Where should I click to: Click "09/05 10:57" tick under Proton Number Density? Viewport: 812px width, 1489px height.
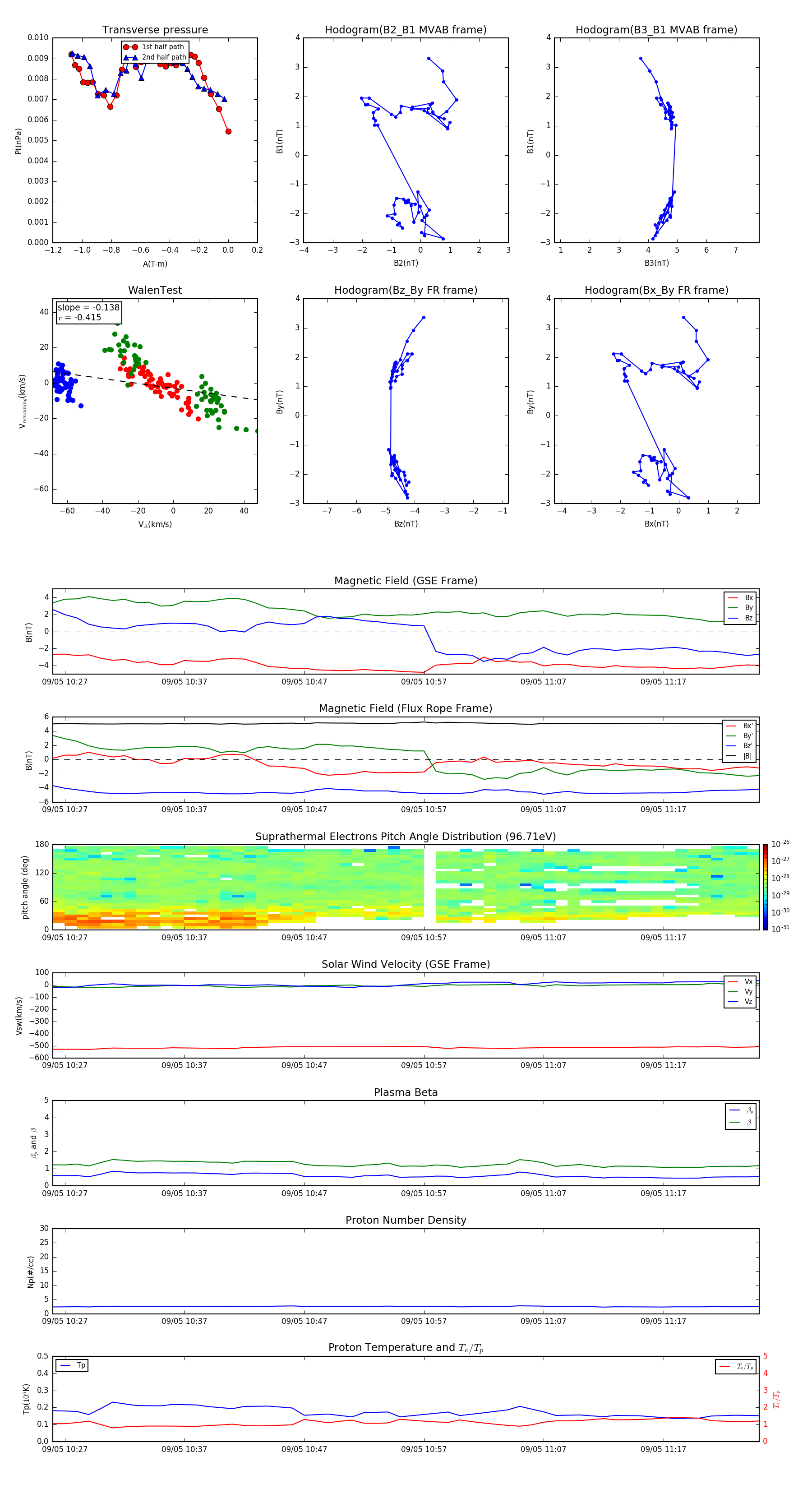(424, 1321)
